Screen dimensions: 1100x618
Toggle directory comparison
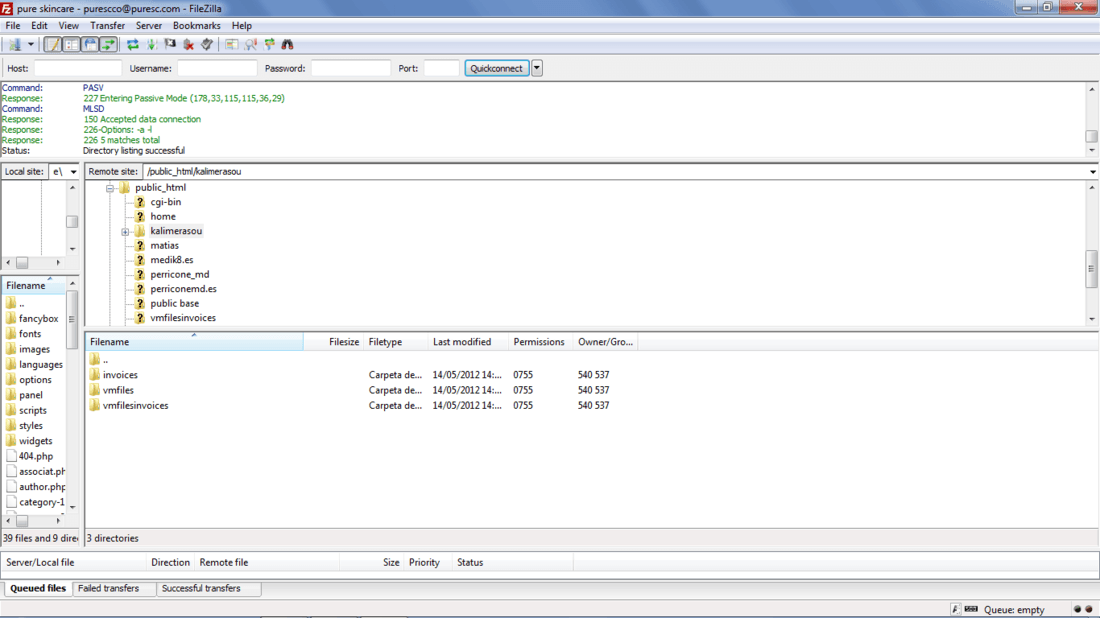(250, 45)
